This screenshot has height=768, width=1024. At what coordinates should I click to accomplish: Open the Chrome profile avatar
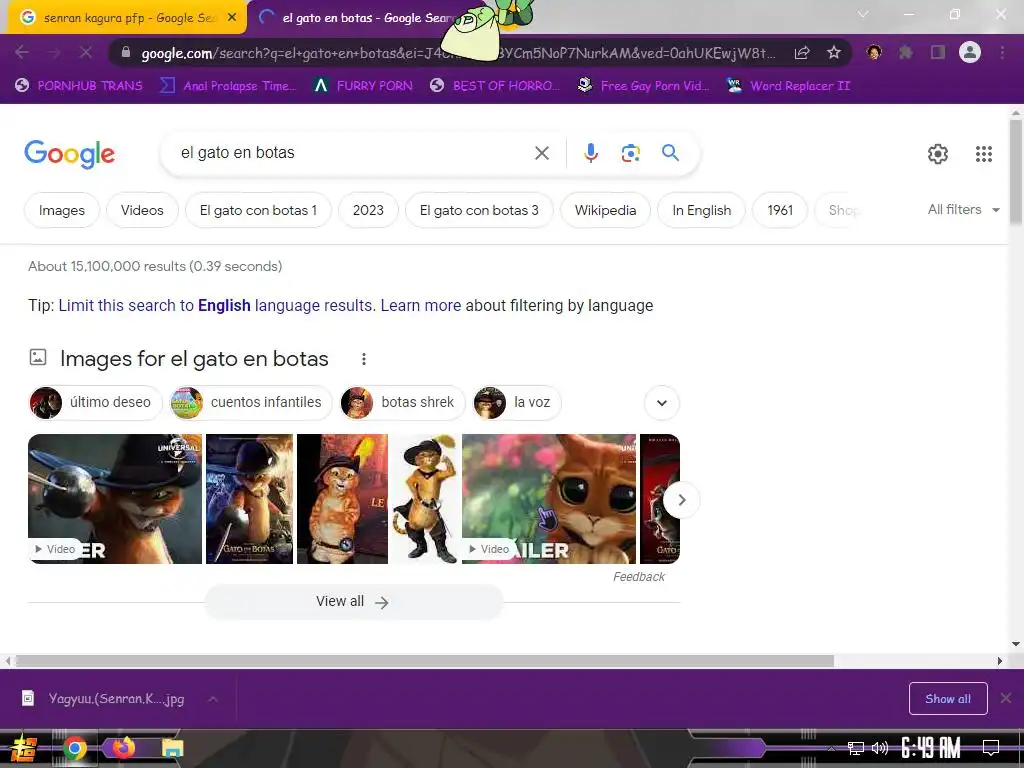970,52
